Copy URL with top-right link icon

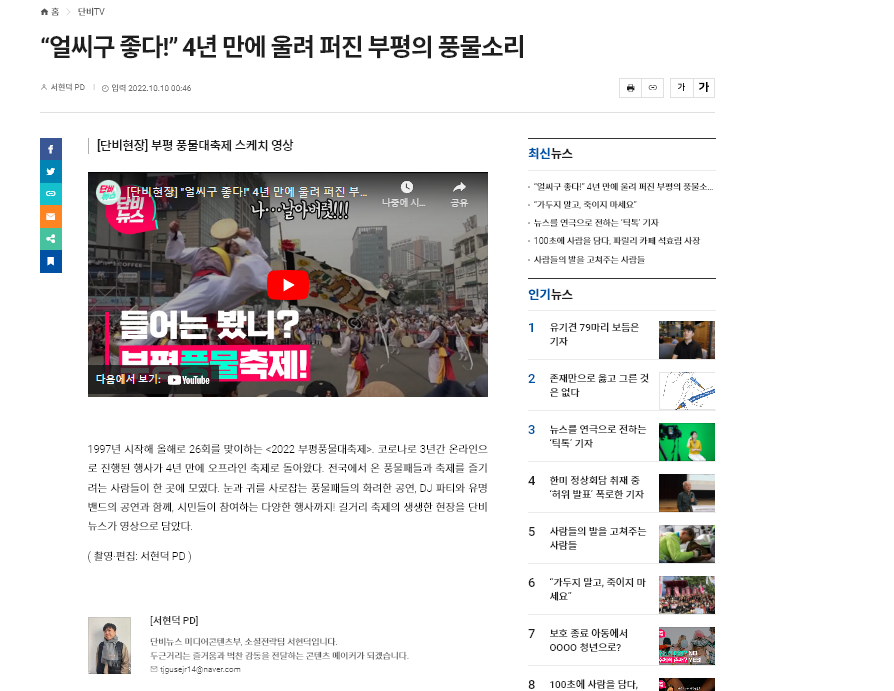653,88
